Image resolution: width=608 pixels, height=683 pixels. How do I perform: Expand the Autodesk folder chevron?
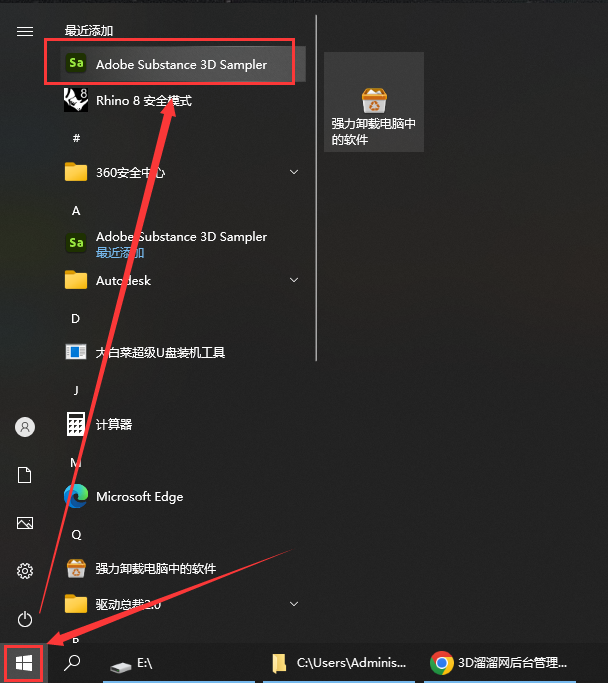click(x=294, y=280)
